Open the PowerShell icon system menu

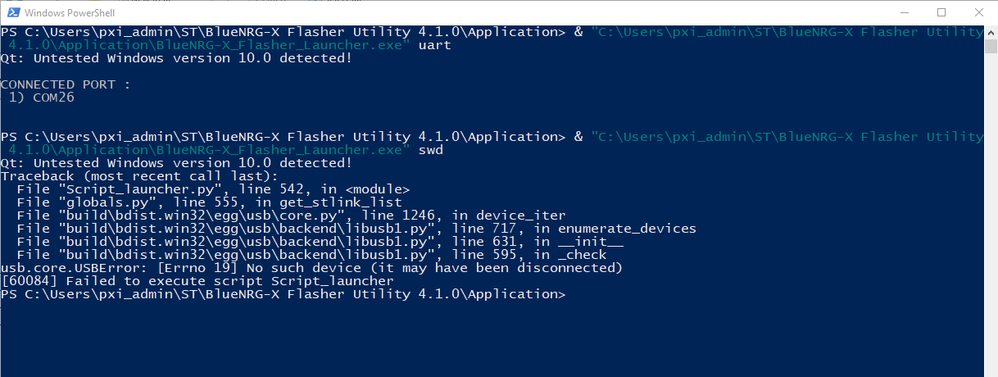click(12, 12)
